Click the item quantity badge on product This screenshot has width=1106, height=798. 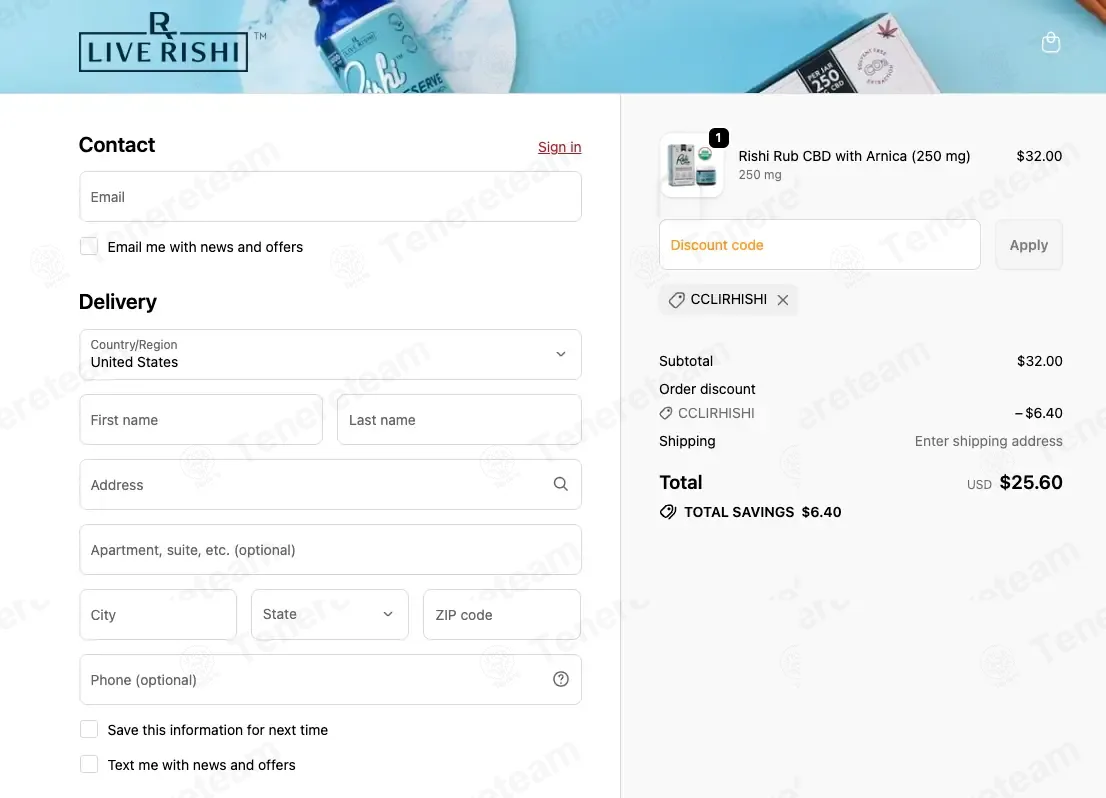coord(718,138)
